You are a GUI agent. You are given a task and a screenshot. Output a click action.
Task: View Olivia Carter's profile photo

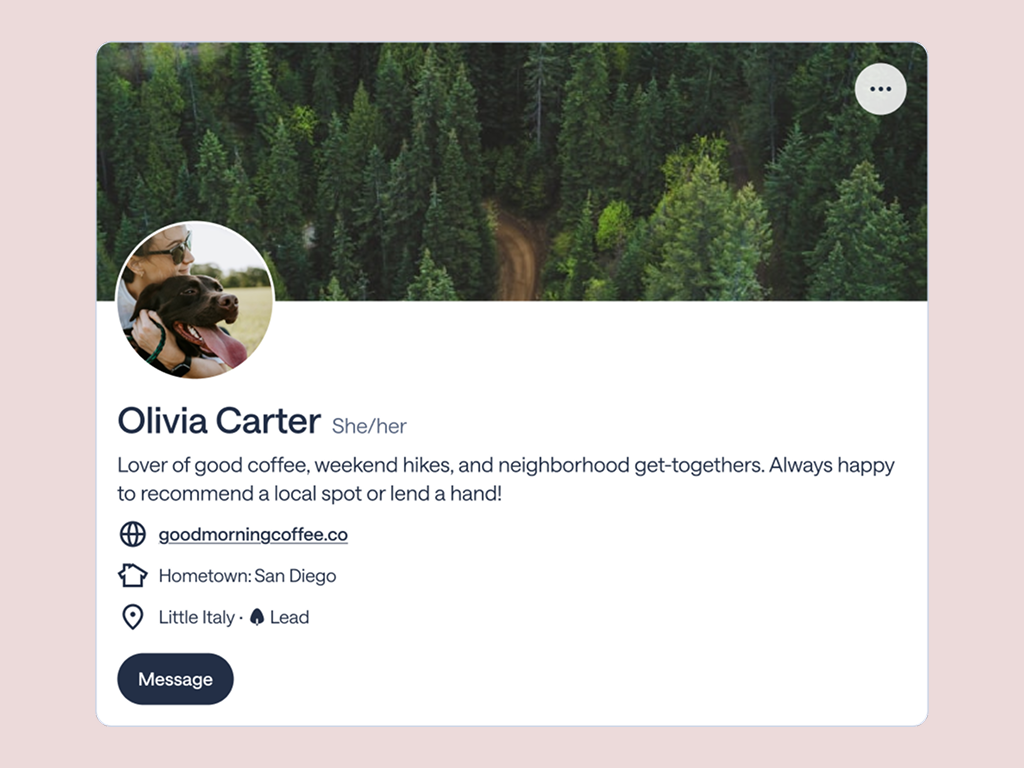[x=195, y=300]
